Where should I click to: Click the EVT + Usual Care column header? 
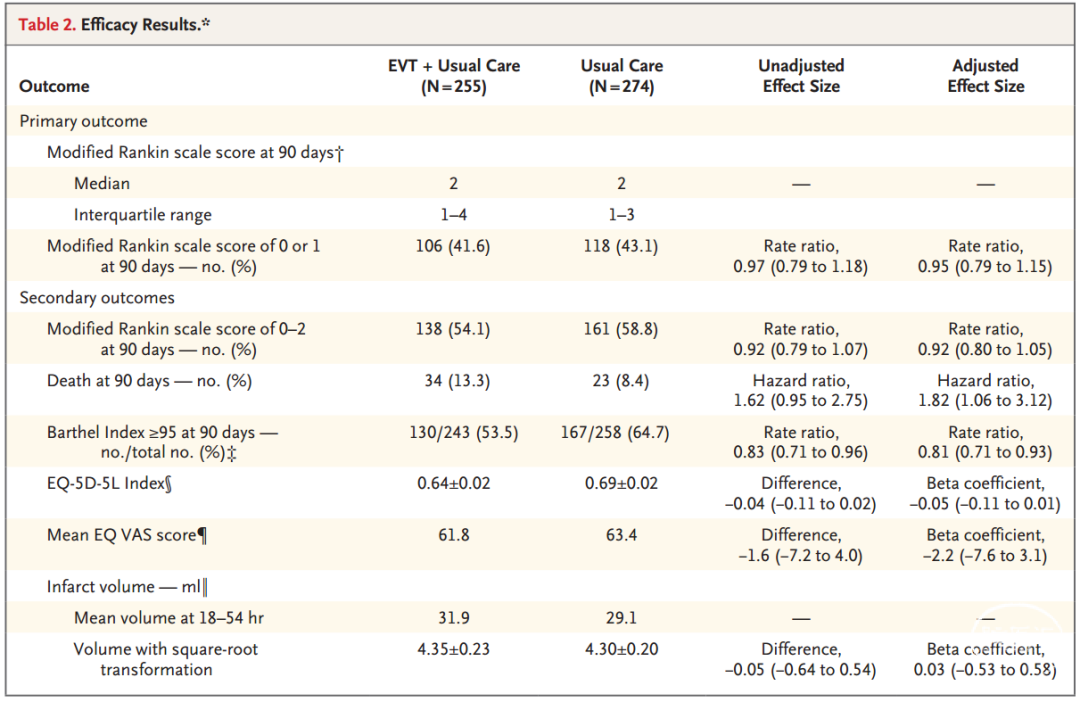[x=453, y=76]
